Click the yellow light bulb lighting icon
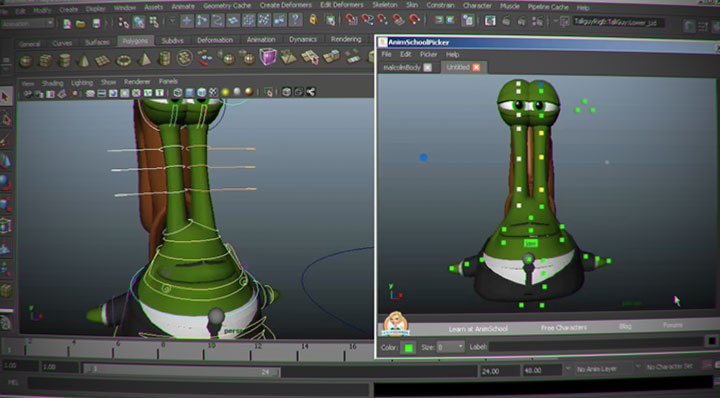 pyautogui.click(x=225, y=93)
